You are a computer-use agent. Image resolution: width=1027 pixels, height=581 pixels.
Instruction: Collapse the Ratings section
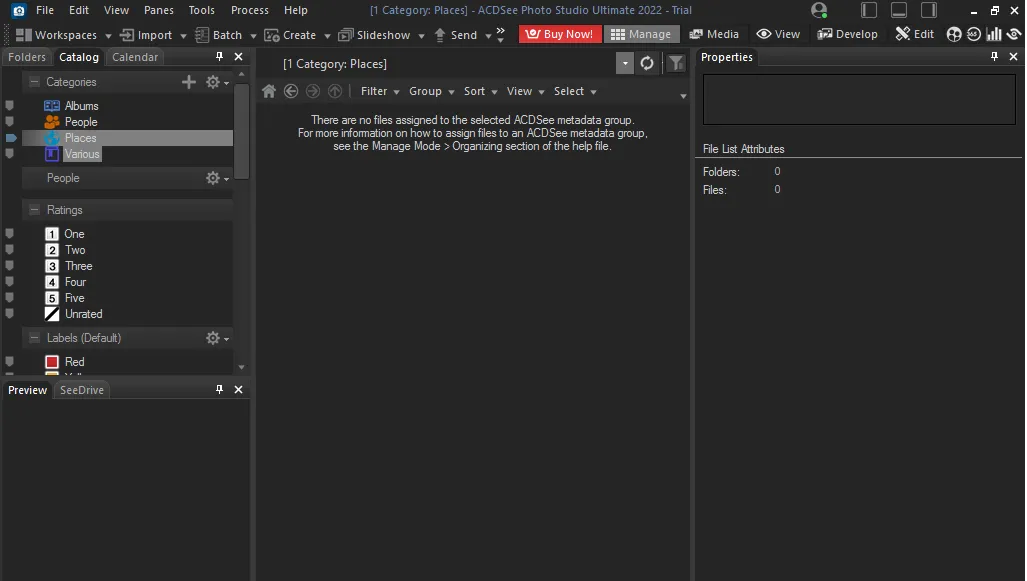pos(35,210)
